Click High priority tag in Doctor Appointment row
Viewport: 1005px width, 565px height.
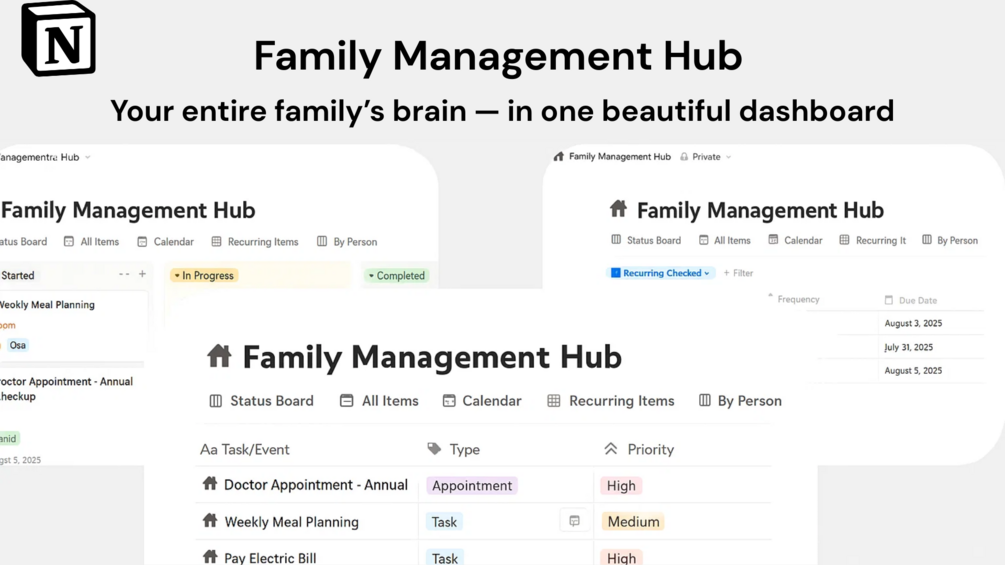pyautogui.click(x=621, y=486)
